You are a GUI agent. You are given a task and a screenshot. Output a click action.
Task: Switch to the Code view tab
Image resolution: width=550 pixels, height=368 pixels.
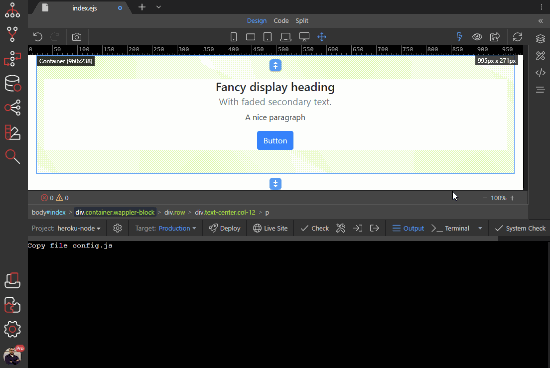pyautogui.click(x=281, y=21)
